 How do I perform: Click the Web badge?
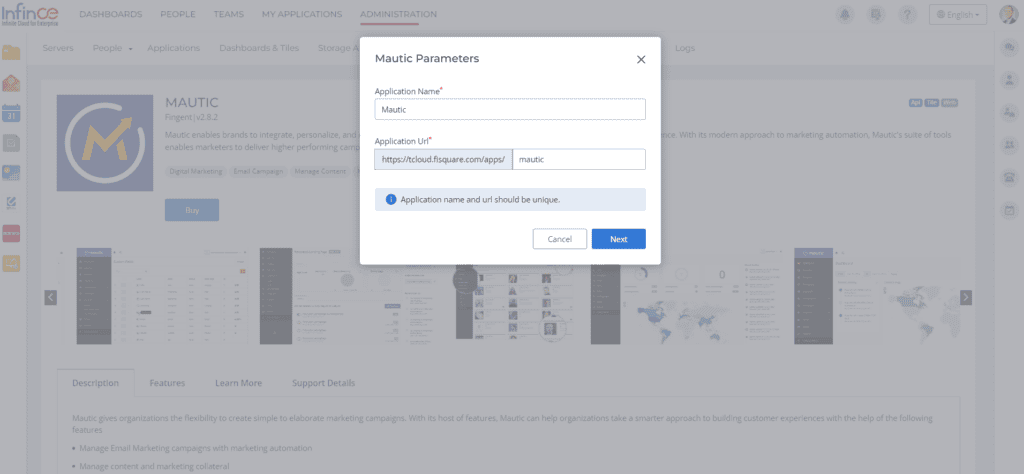tap(950, 103)
